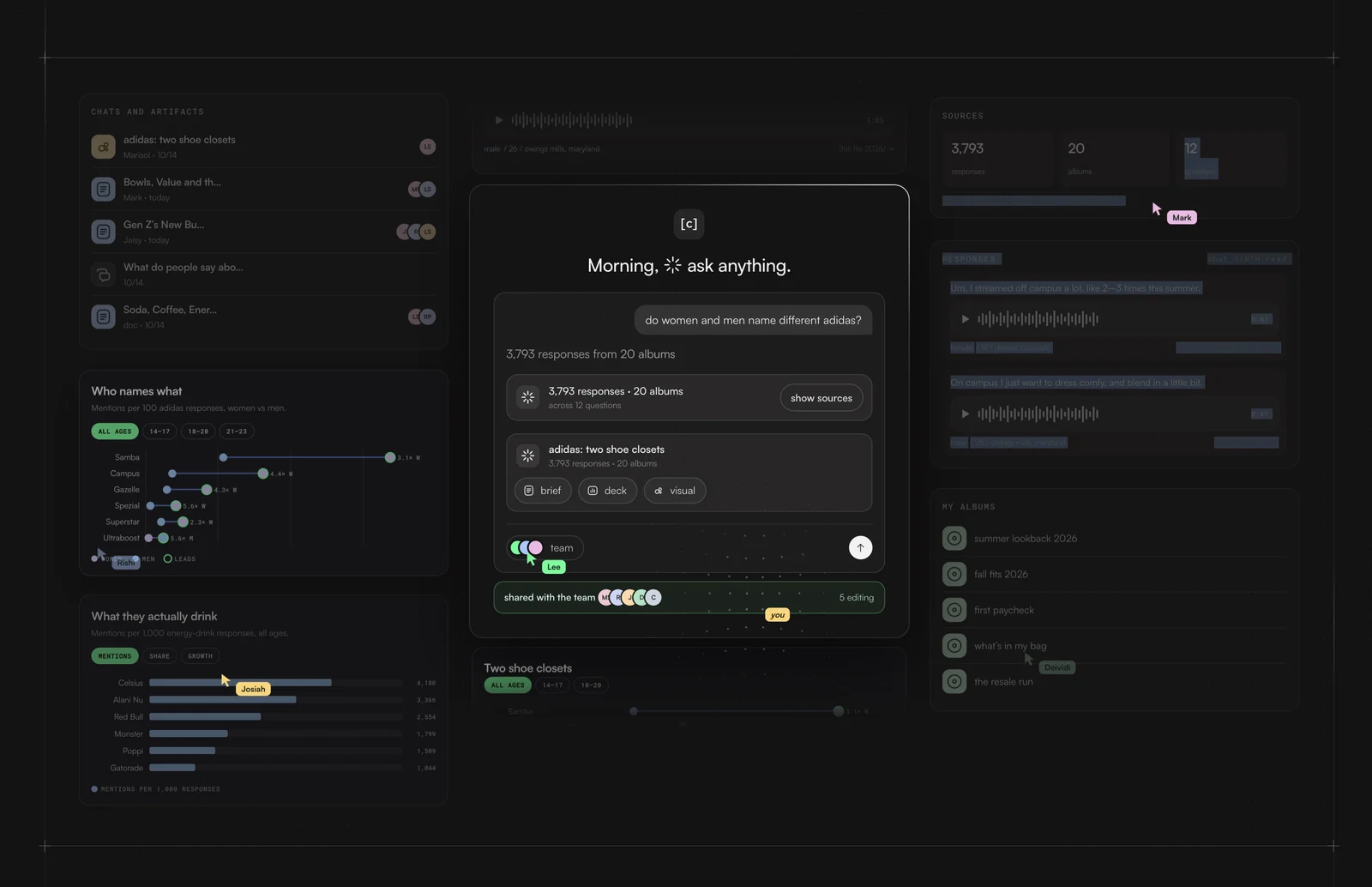The height and width of the screenshot is (887, 1372).
Task: Open the [c] logo icon
Action: [x=689, y=224]
